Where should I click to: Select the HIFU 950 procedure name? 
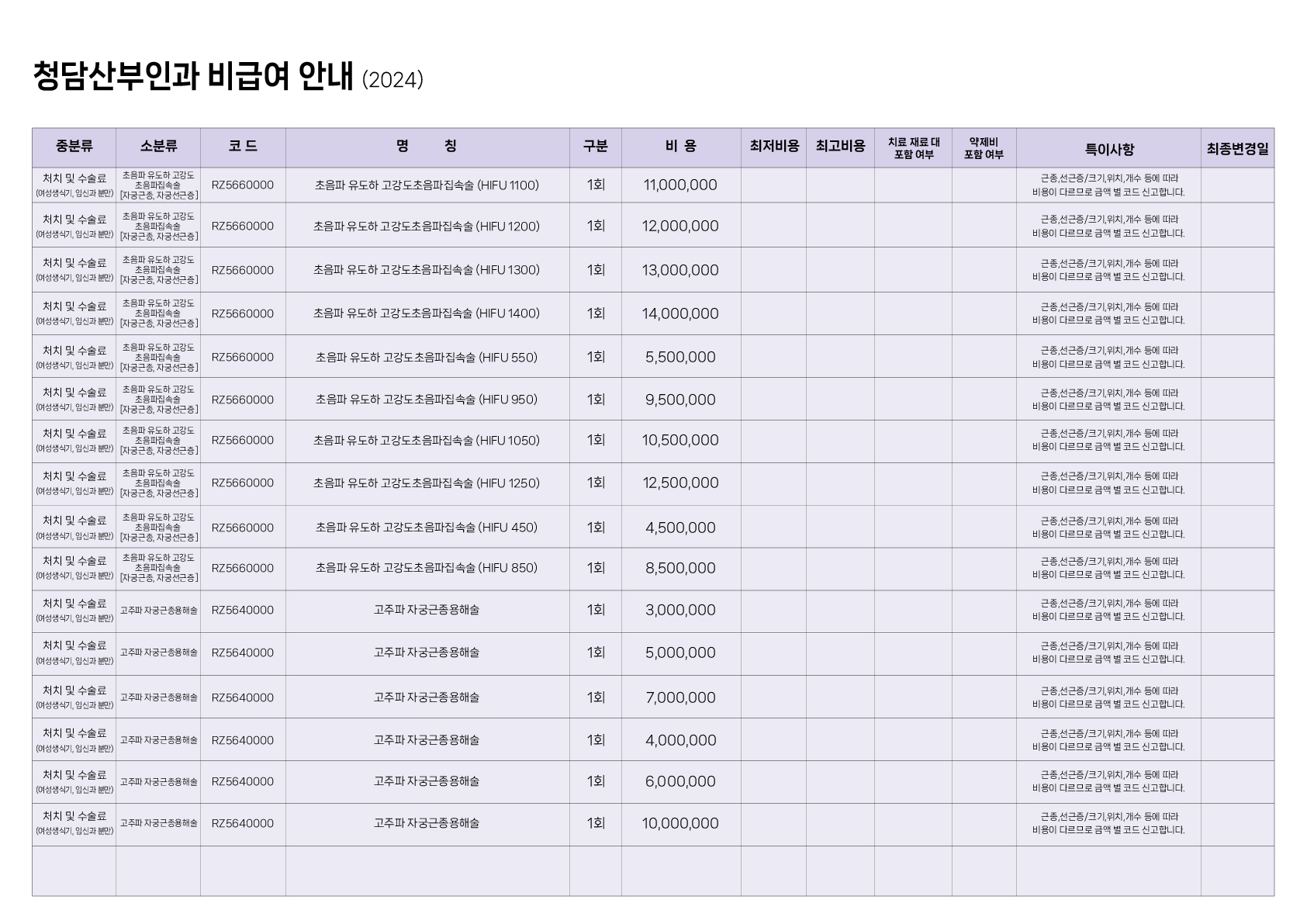[x=427, y=399]
